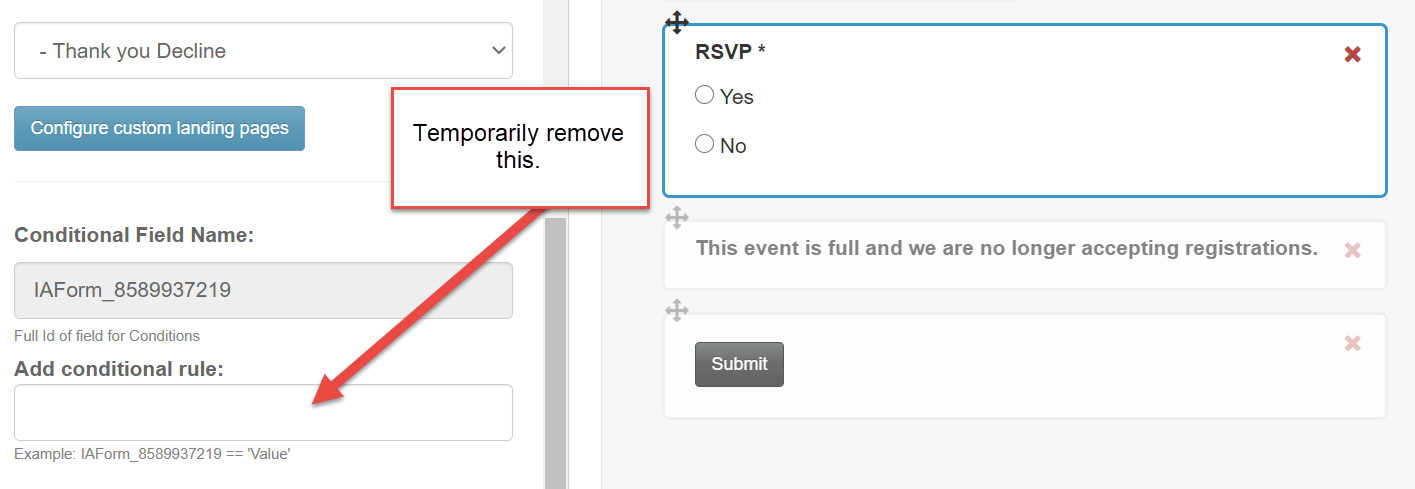Click the move handle above RSVP field
This screenshot has width=1415, height=489.
point(677,22)
